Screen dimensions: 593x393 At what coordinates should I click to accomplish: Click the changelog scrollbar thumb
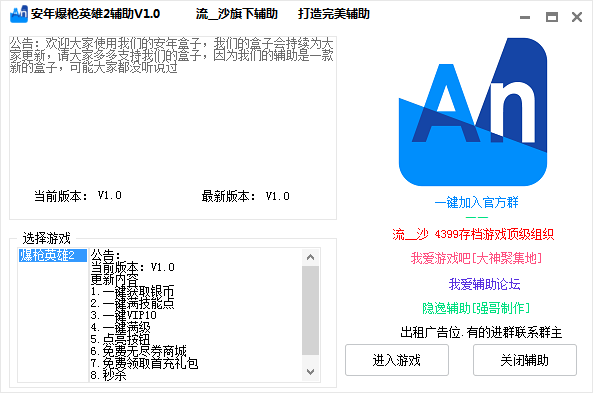310,310
